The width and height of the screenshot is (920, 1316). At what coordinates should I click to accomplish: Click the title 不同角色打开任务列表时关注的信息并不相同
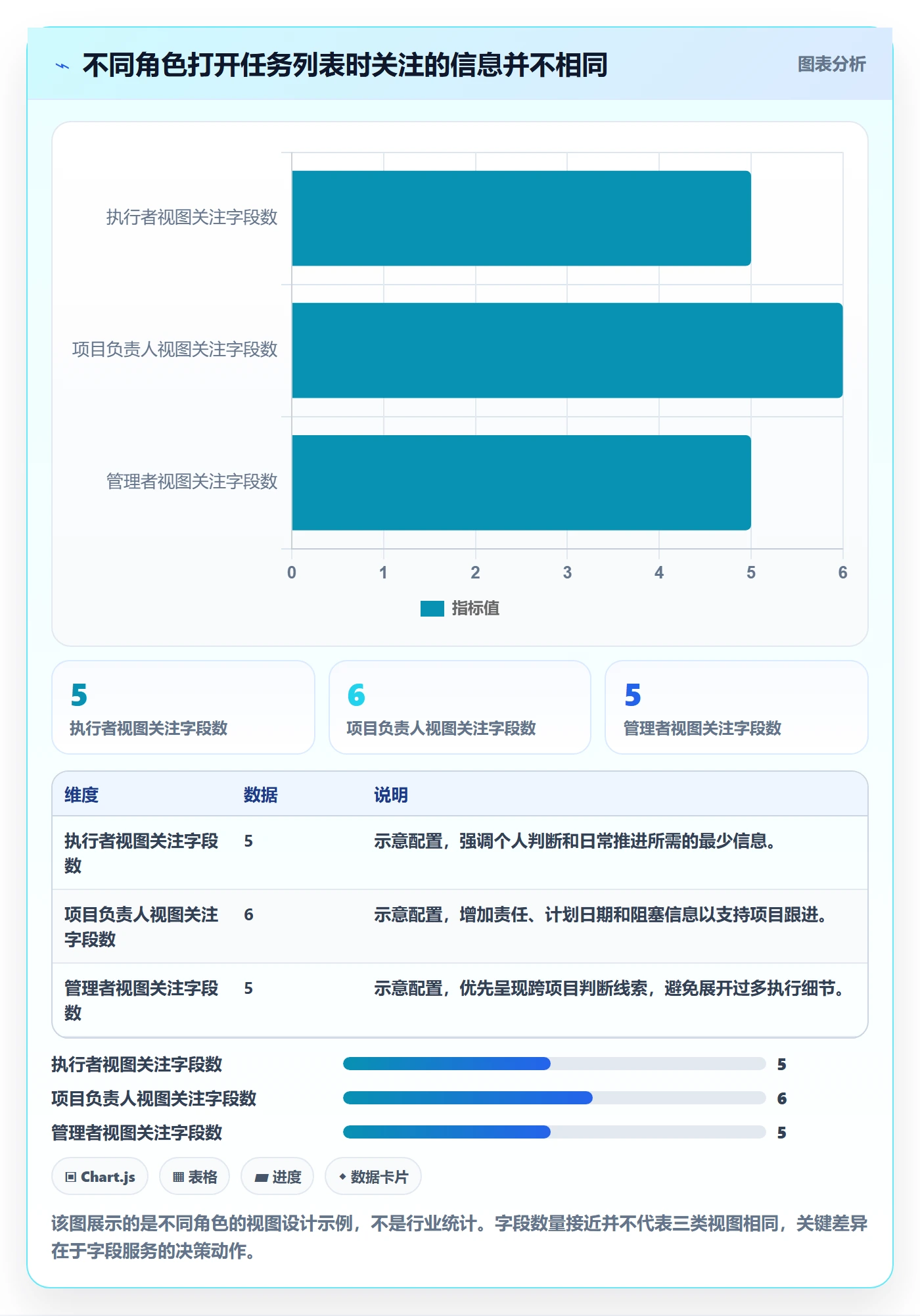click(345, 65)
